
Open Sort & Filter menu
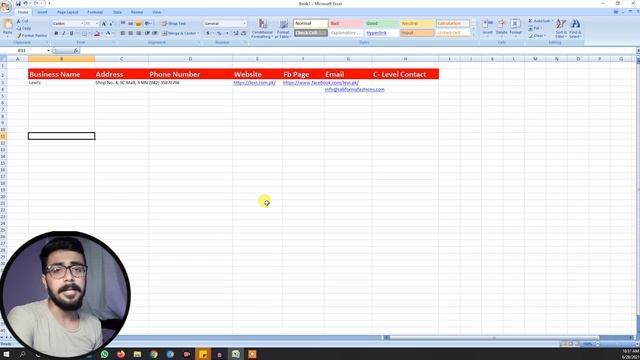561,28
